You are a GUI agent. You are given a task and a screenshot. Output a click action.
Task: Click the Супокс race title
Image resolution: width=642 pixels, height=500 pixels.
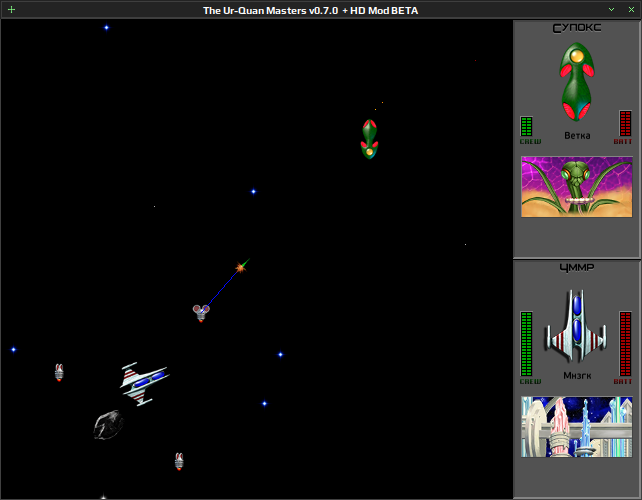[577, 28]
